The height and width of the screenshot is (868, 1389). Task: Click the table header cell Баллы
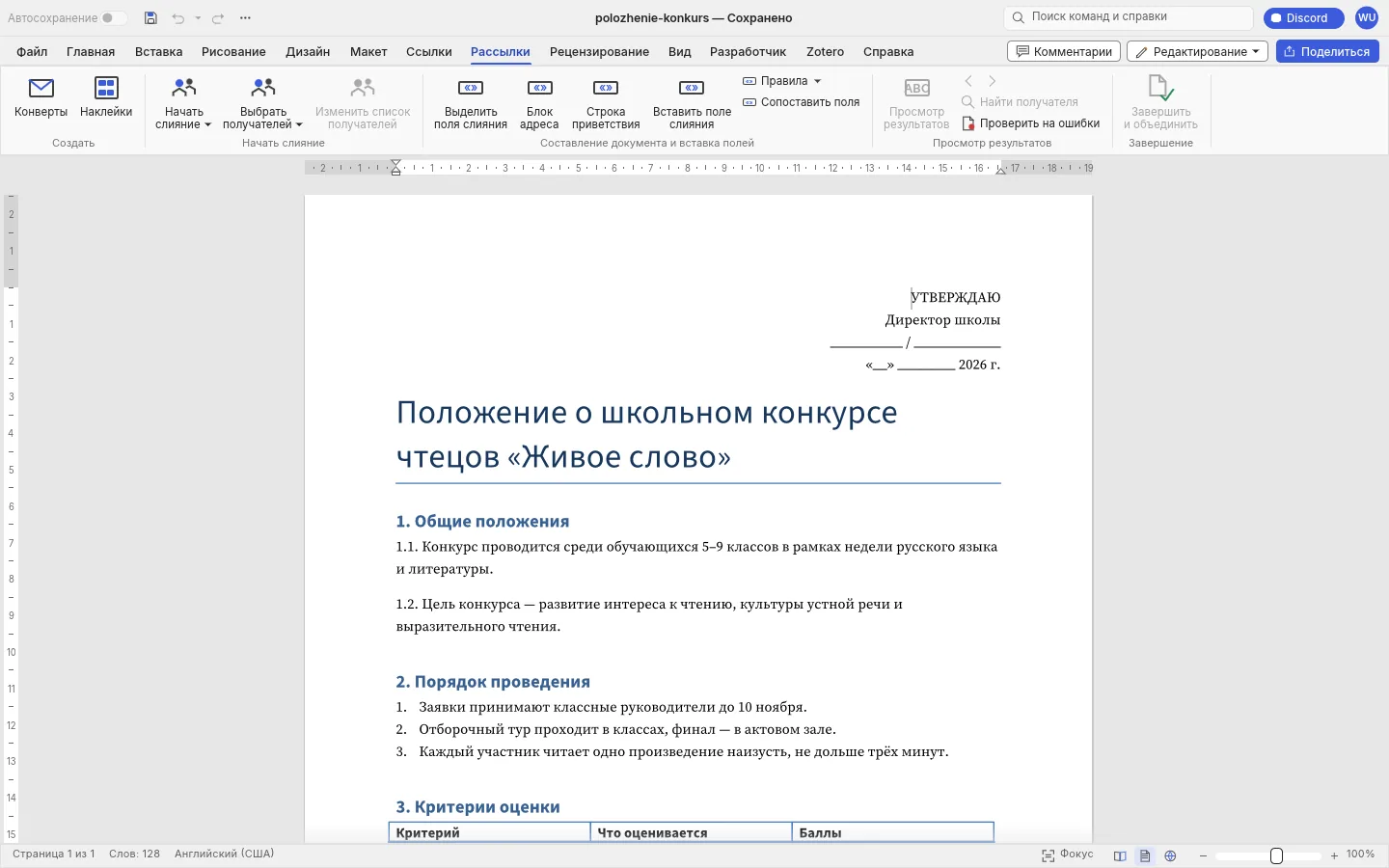[892, 832]
